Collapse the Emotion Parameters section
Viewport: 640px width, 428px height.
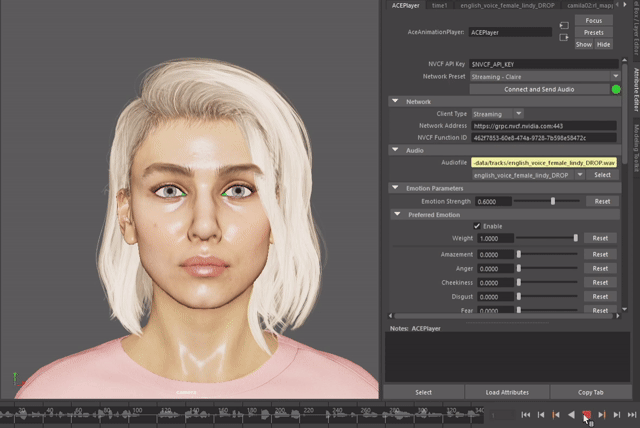pyautogui.click(x=395, y=188)
